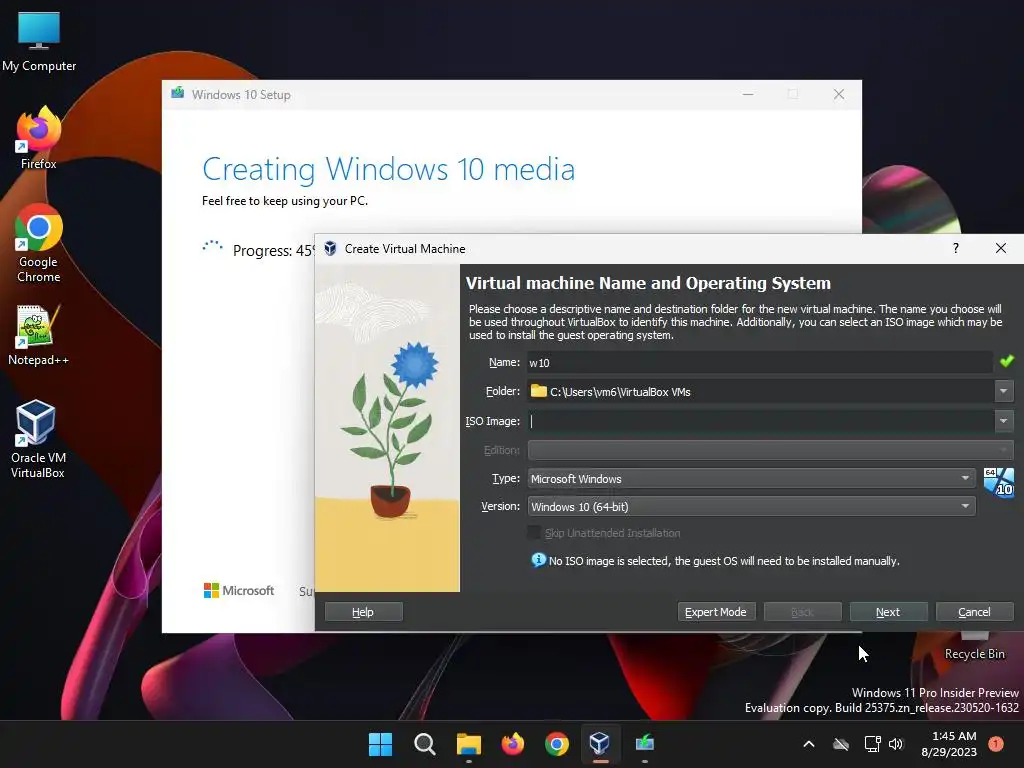The image size is (1024, 768).
Task: Click the VirtualBox icon in Create Virtual Machine title
Action: click(x=330, y=248)
